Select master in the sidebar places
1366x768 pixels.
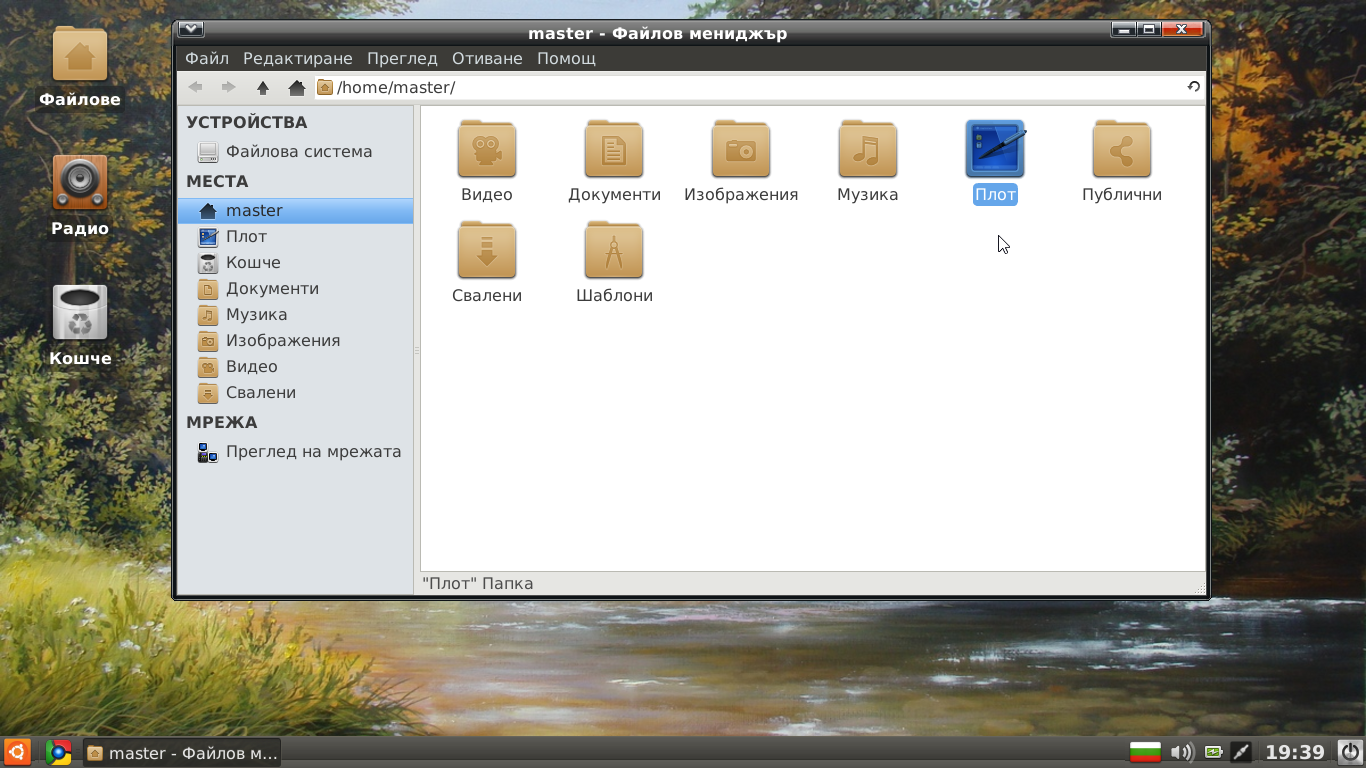coord(295,211)
